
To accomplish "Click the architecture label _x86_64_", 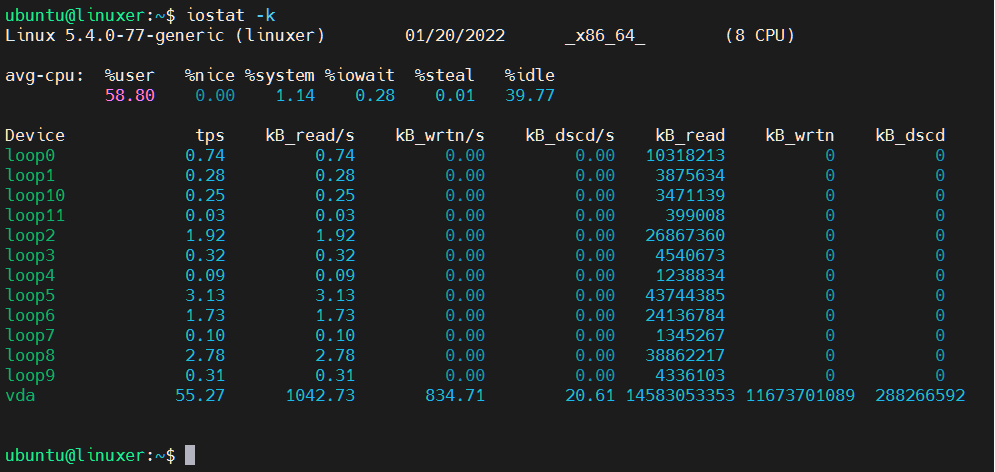I will pyautogui.click(x=605, y=35).
